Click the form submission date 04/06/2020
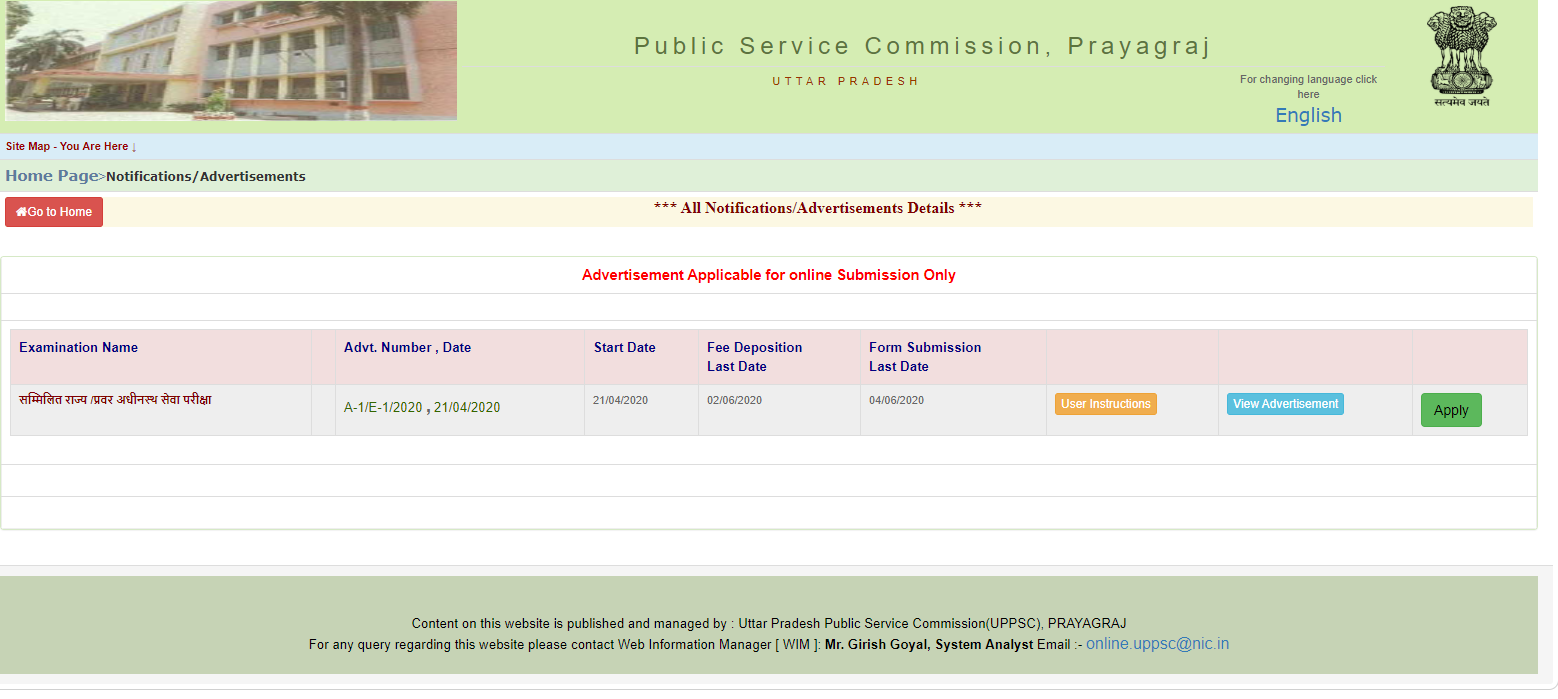 897,400
